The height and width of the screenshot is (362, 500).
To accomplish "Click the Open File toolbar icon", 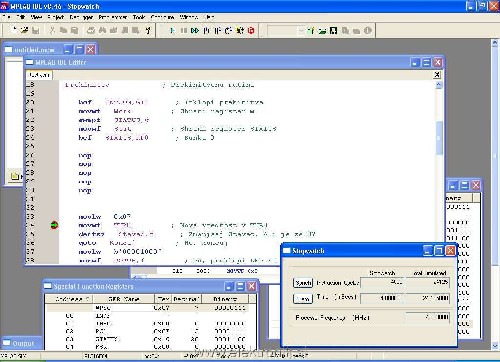I will coord(24,31).
